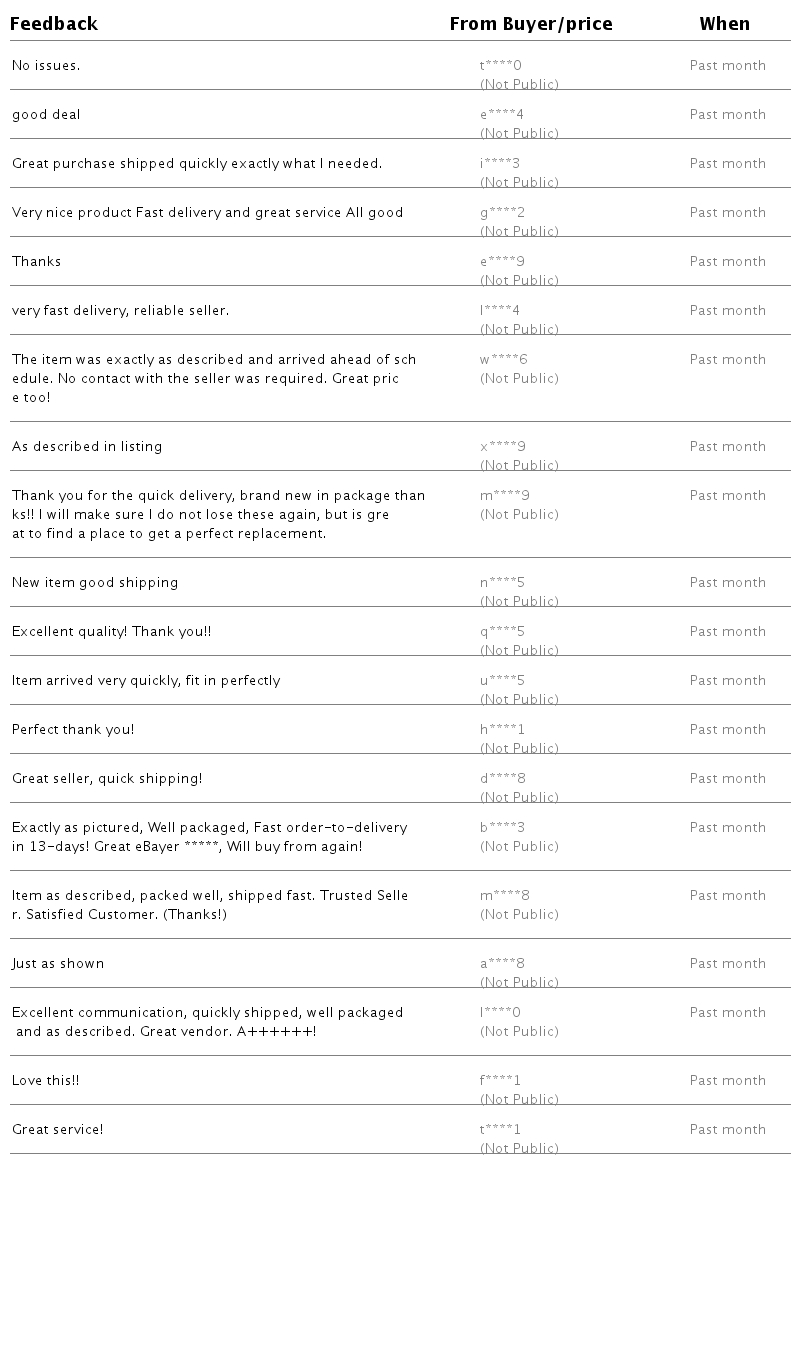Open buyer t****0 profile
800x1368 pixels.
501,66
